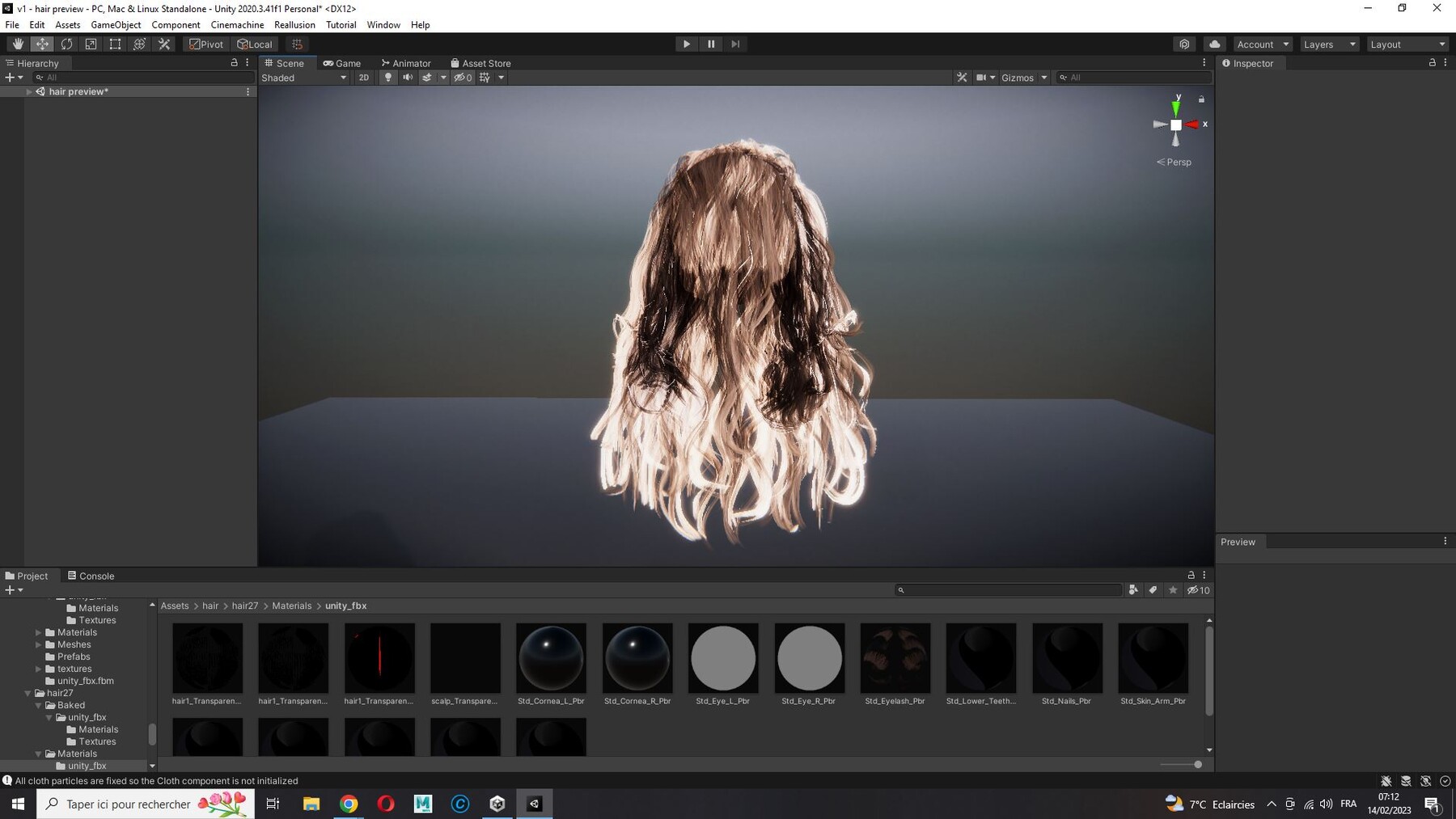Collapse hair27 folder in Project tree

pyautogui.click(x=28, y=693)
